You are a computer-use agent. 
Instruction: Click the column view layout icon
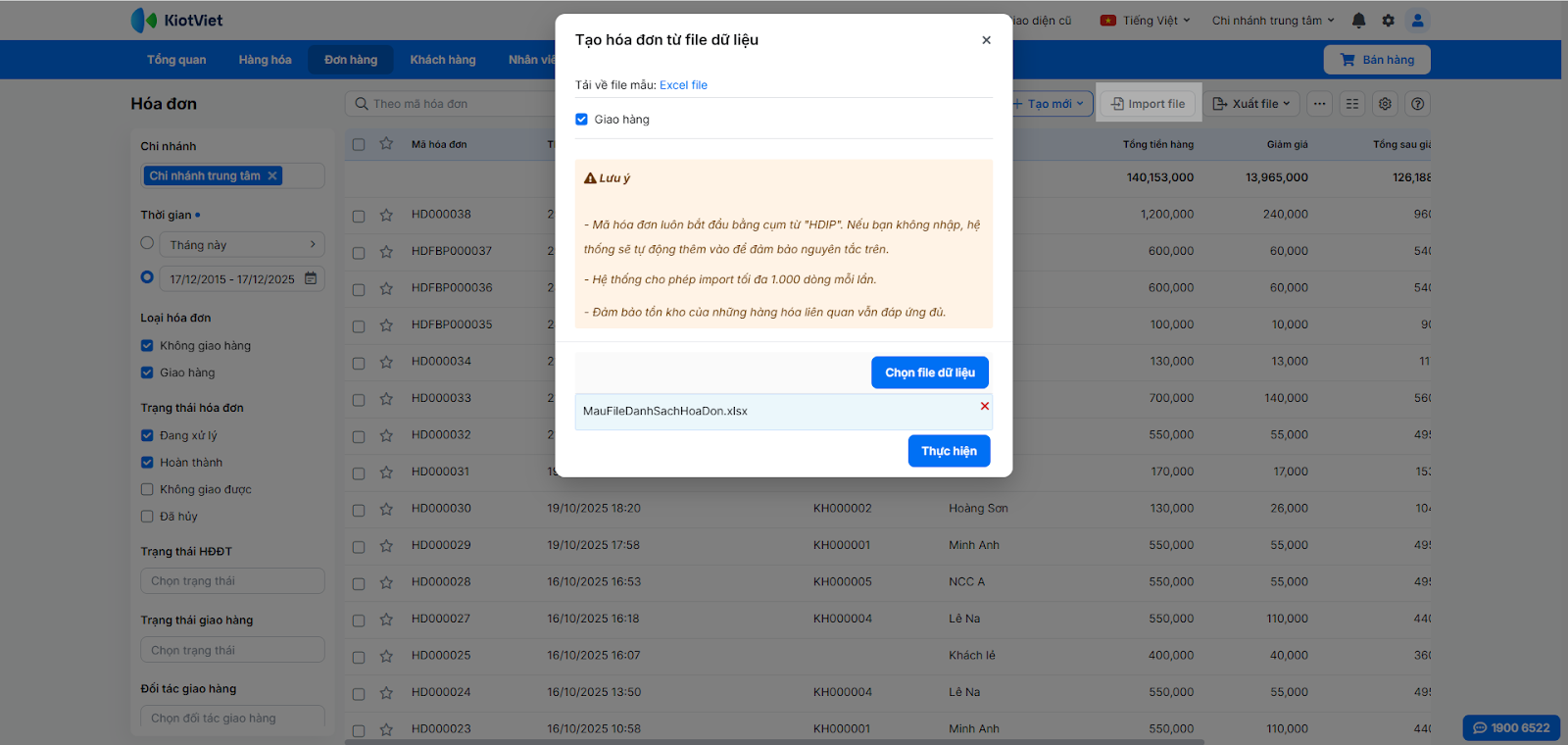click(1352, 104)
